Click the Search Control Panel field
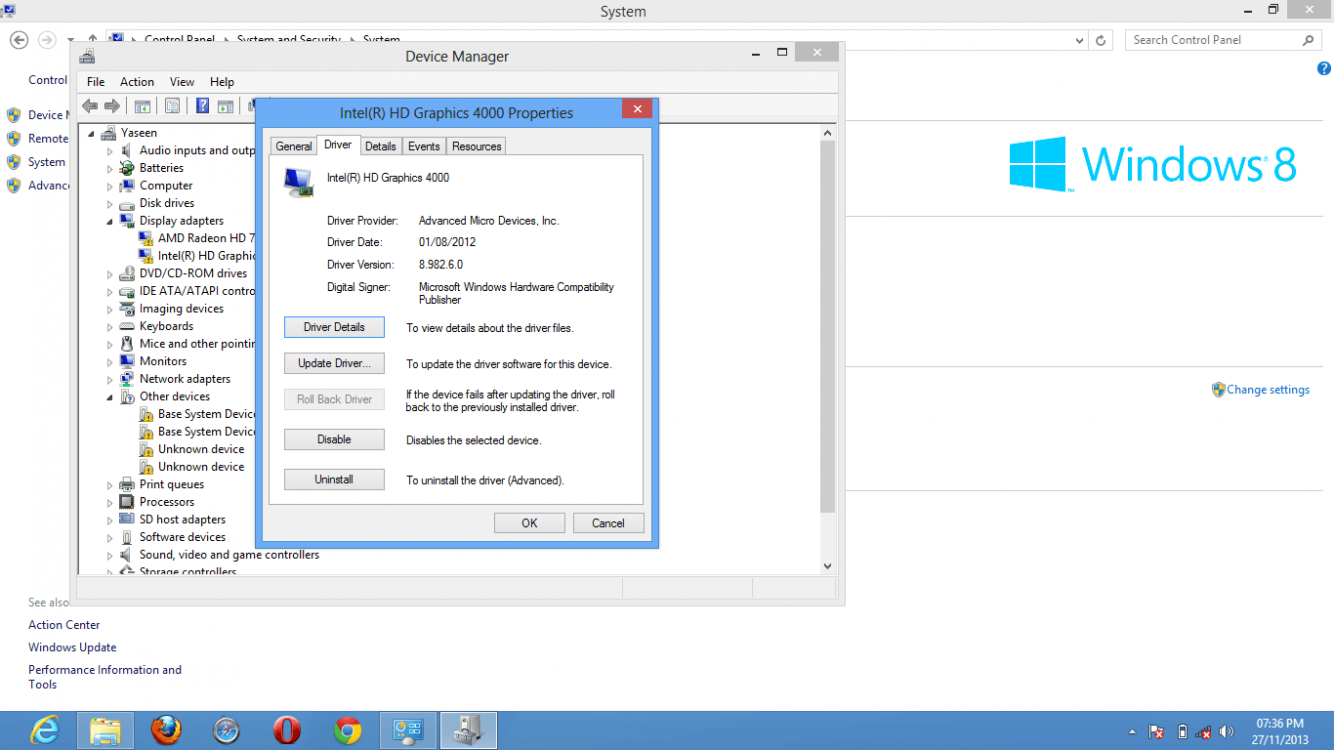The height and width of the screenshot is (750, 1334). [x=1224, y=40]
